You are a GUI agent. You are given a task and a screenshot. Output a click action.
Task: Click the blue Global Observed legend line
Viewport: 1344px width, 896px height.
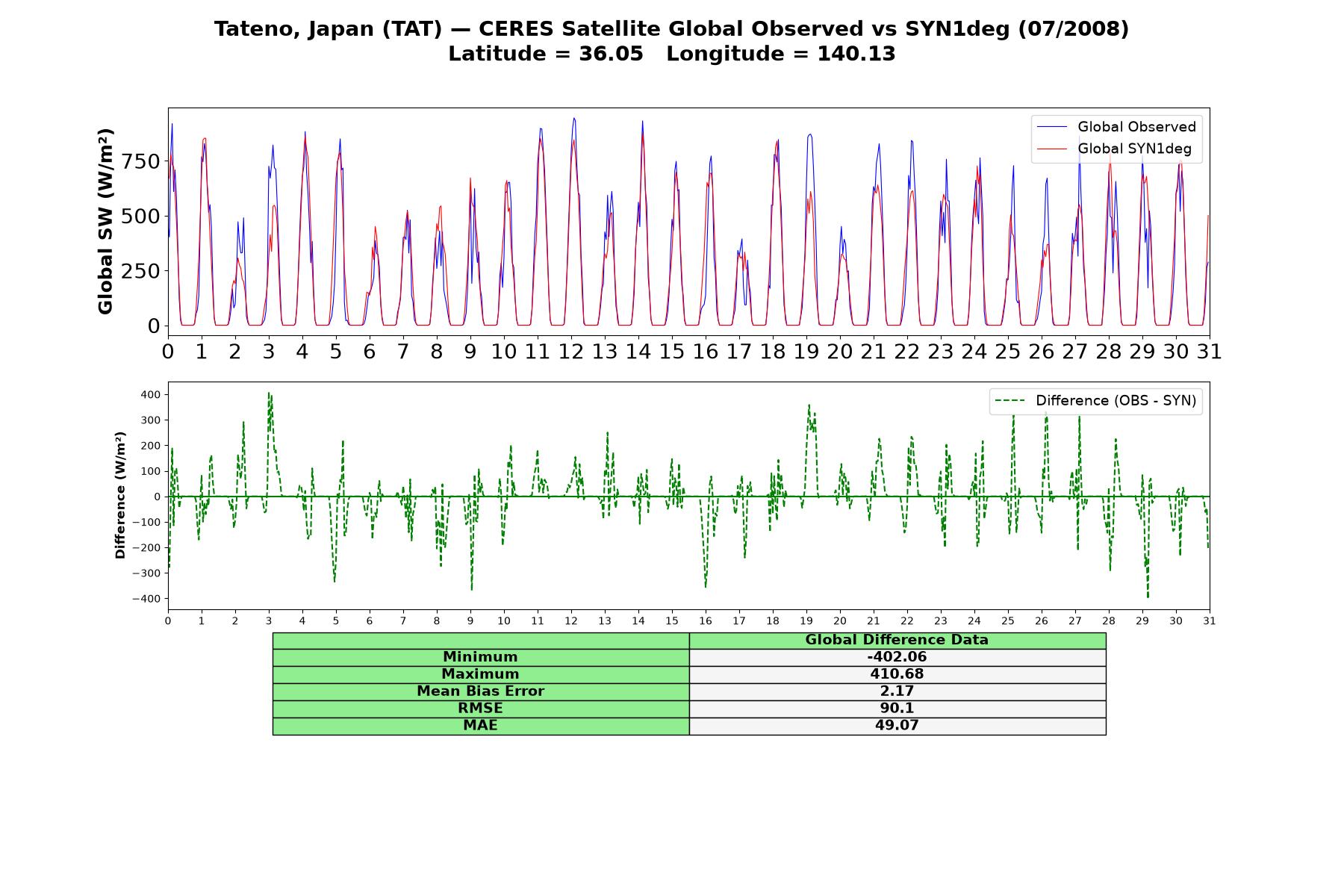pyautogui.click(x=1052, y=127)
